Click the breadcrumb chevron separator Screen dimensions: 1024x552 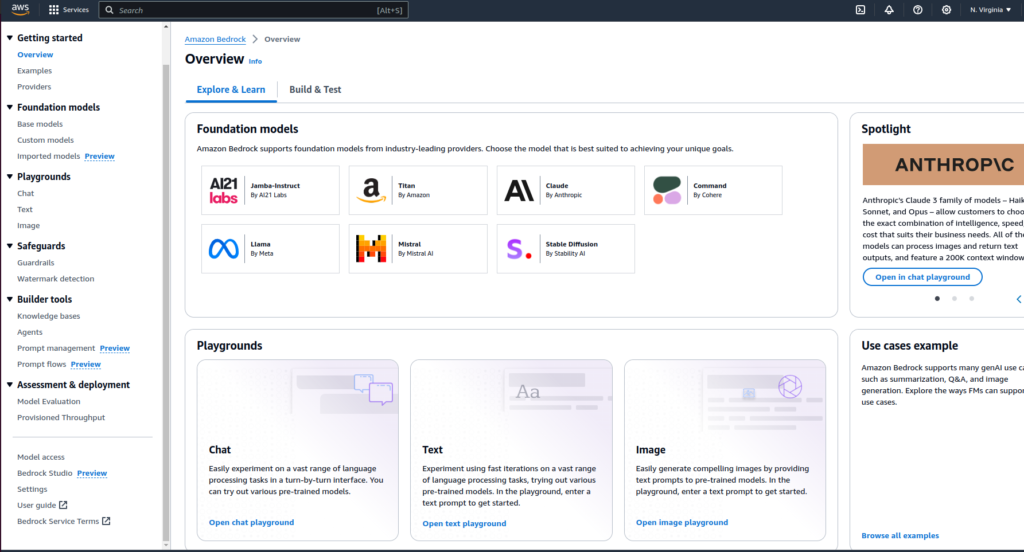coord(255,39)
